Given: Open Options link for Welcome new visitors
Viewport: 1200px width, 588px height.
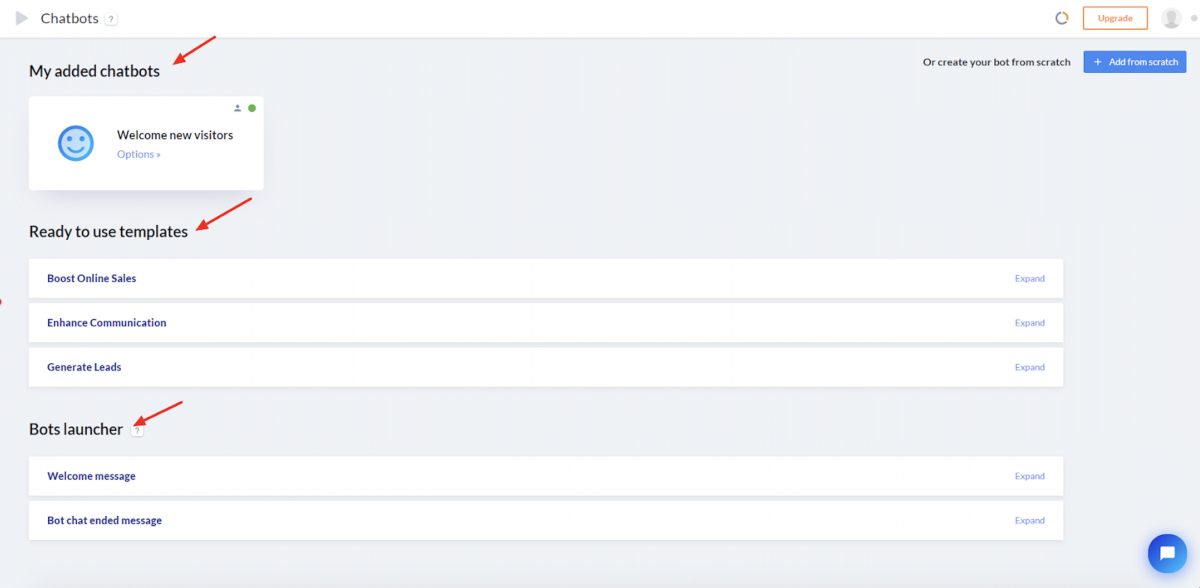Looking at the screenshot, I should pos(138,154).
